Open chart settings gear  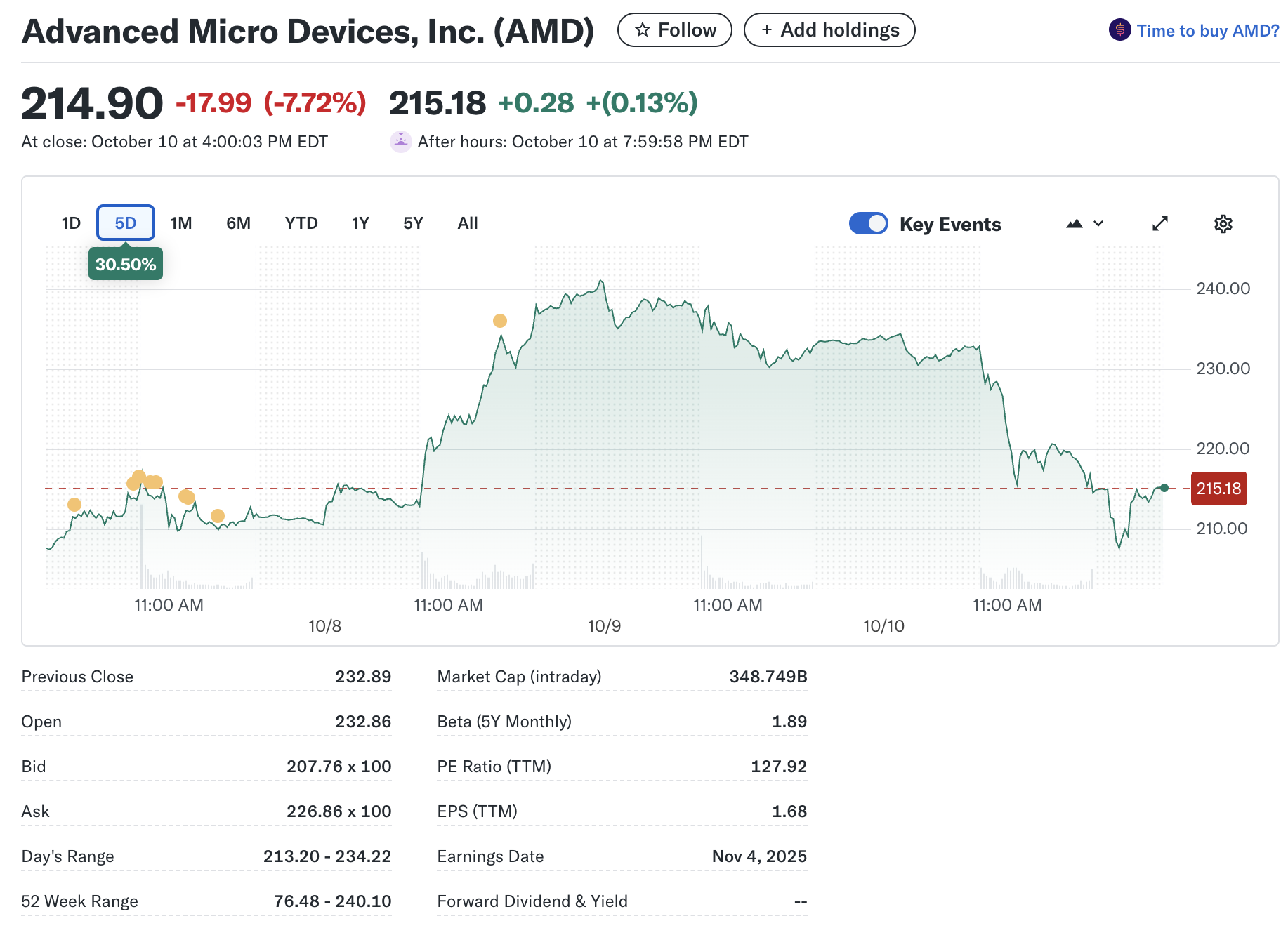point(1223,224)
